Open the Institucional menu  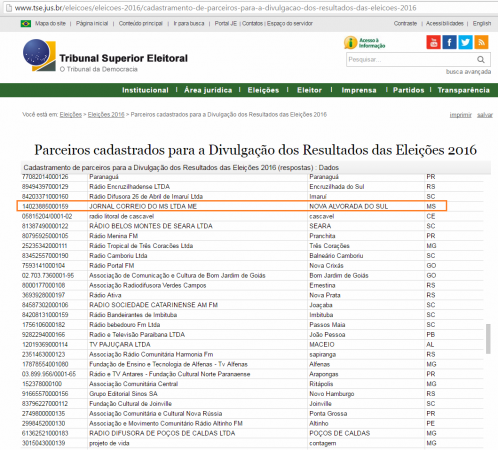pyautogui.click(x=145, y=90)
